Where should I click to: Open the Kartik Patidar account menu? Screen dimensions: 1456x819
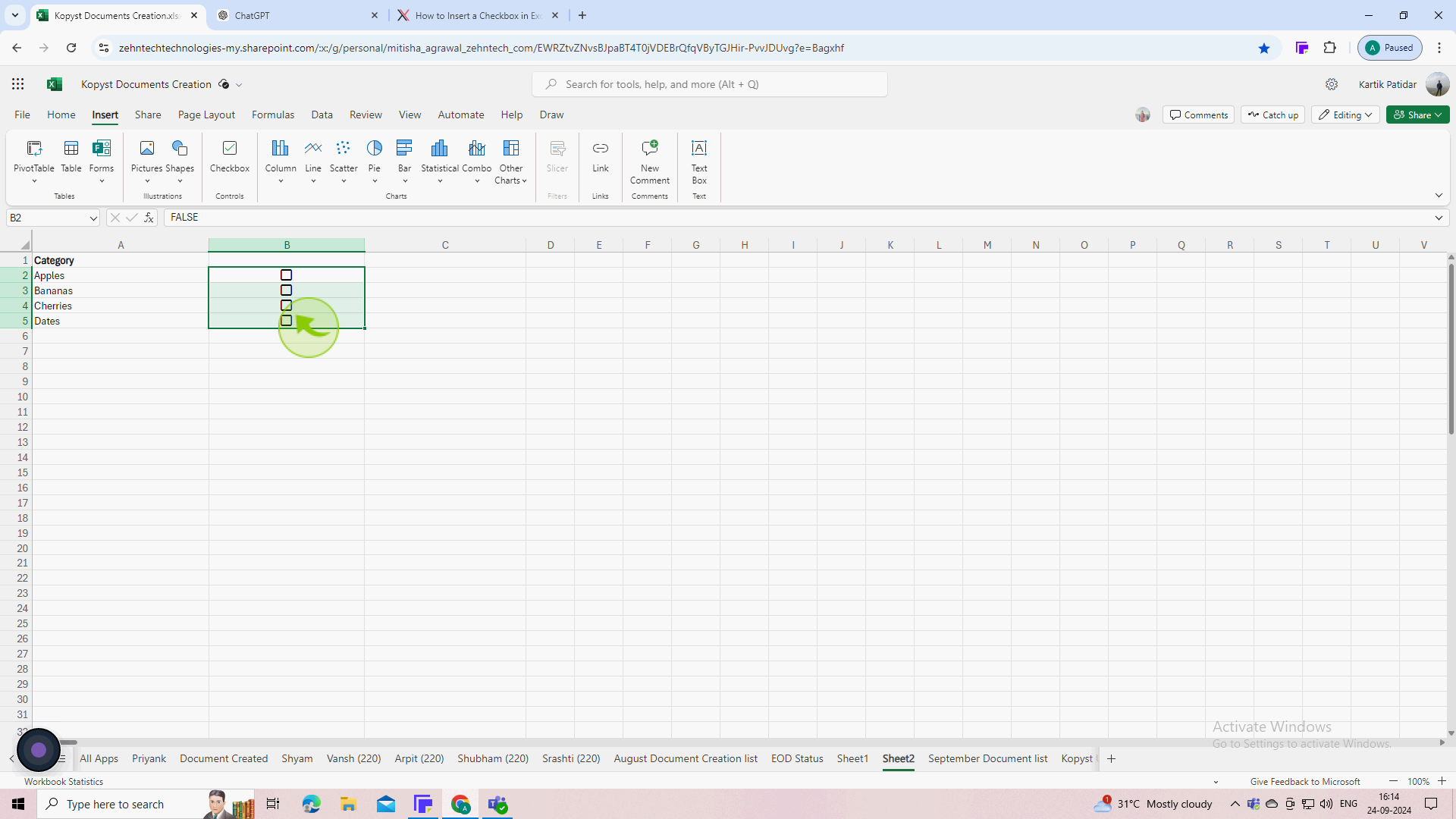tap(1404, 84)
